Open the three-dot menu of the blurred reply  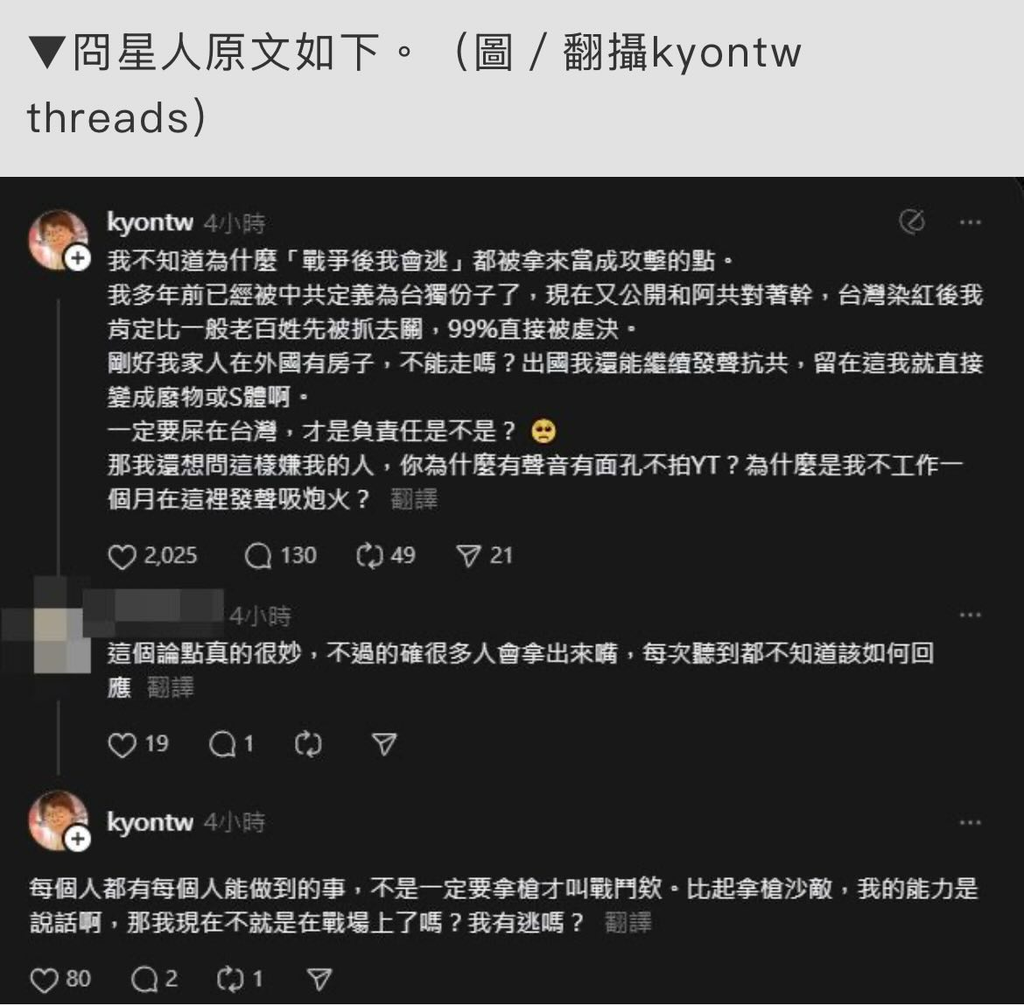(x=970, y=615)
